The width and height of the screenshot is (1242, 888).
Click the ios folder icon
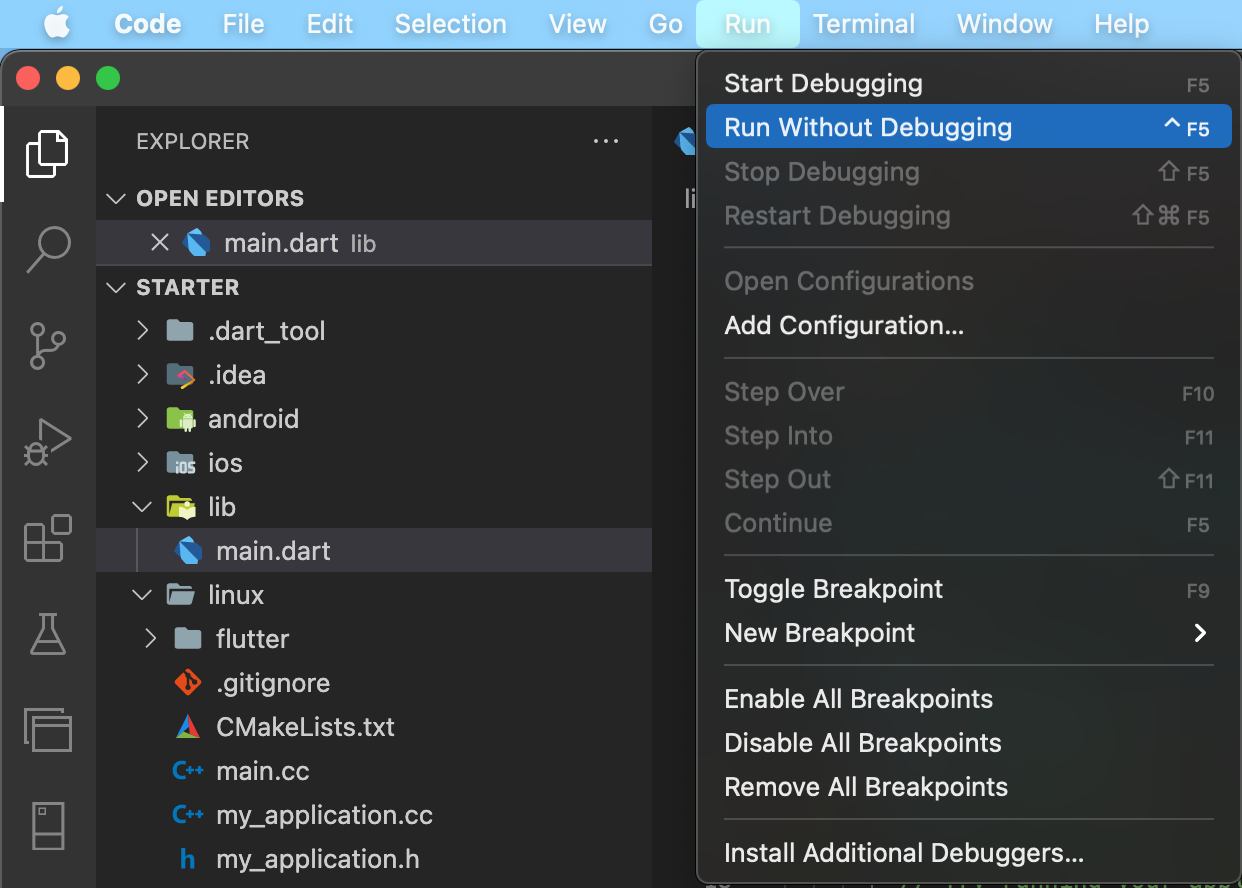pos(180,463)
